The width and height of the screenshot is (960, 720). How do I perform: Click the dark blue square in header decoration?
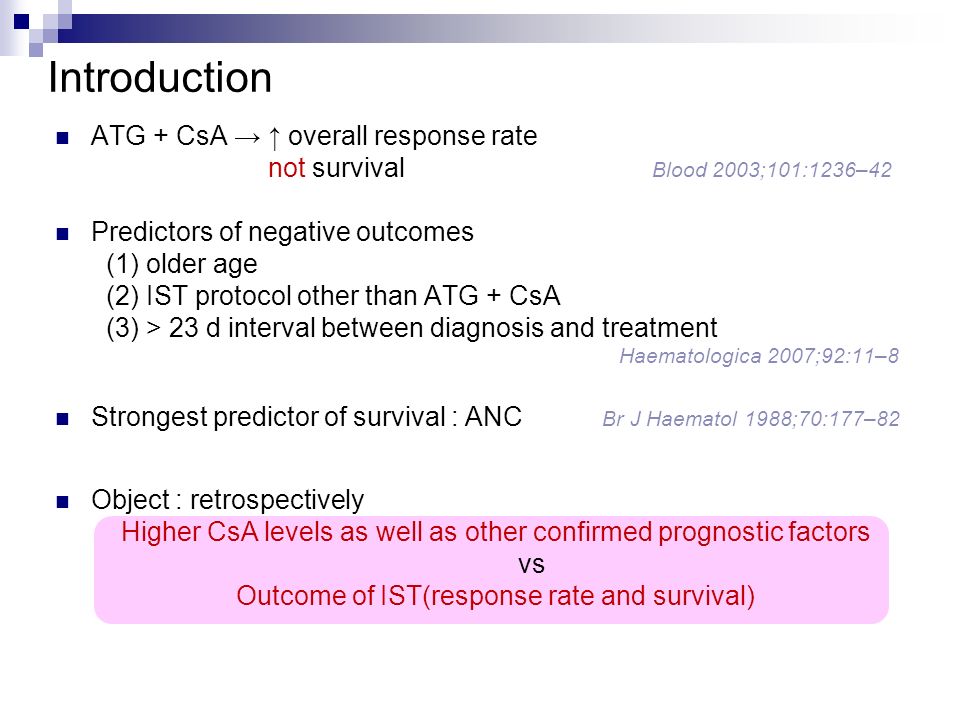coord(21,21)
